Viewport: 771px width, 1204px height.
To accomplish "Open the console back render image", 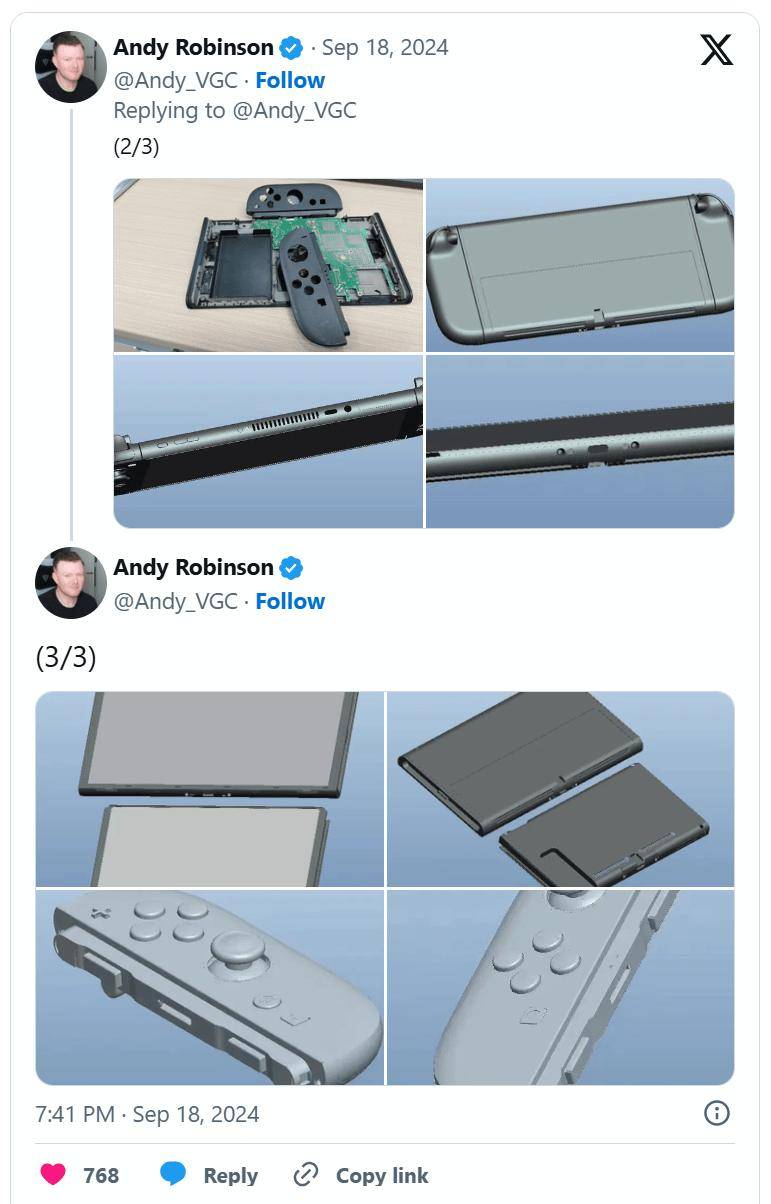I will (580, 265).
